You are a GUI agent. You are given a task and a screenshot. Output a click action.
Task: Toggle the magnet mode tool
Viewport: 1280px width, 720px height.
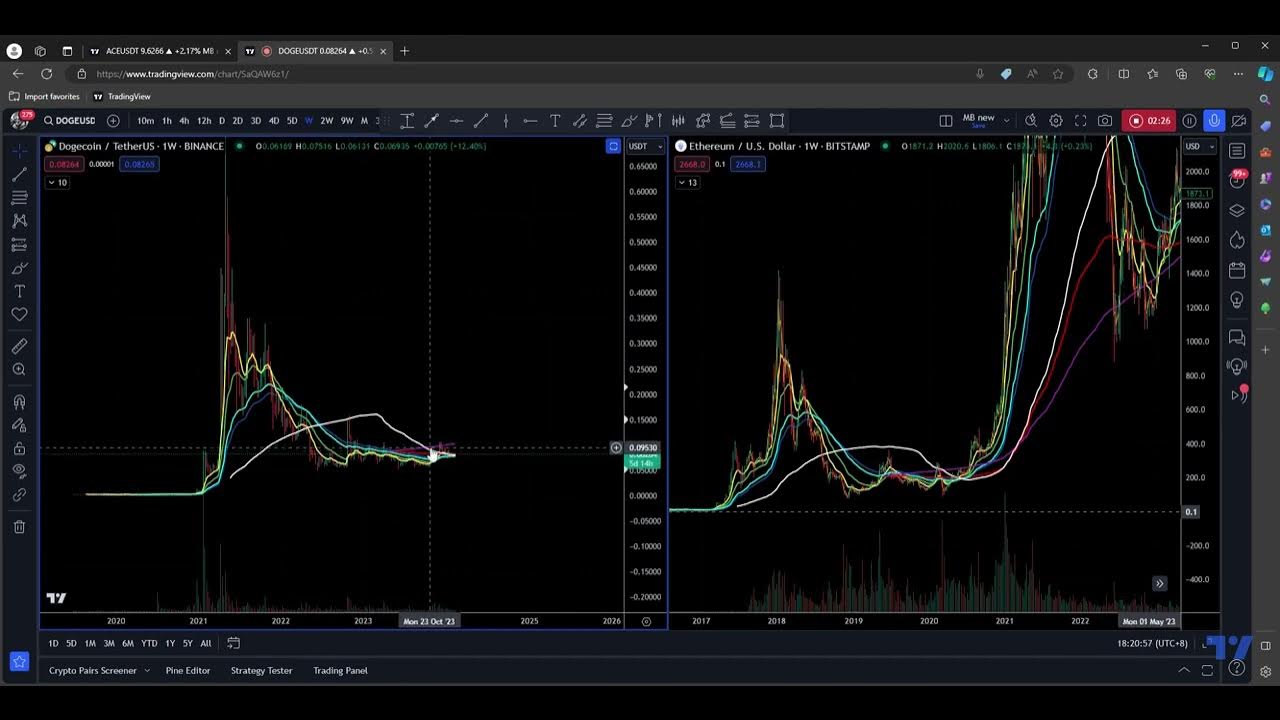coord(19,402)
